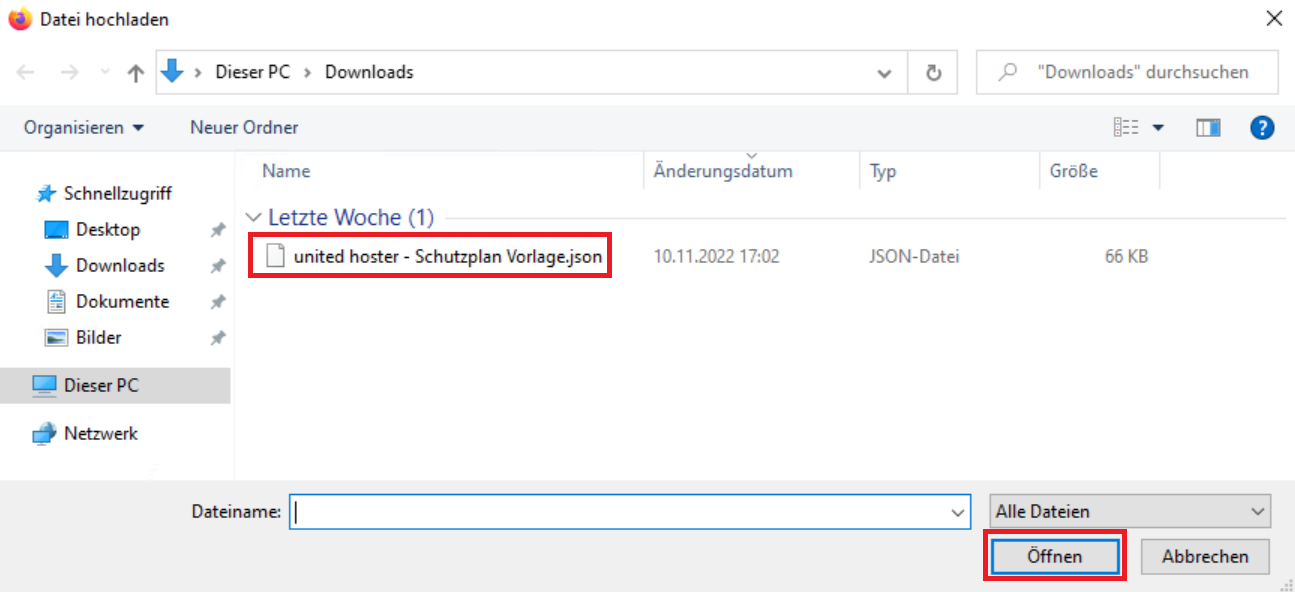Open Desktop in the sidebar

click(x=108, y=229)
